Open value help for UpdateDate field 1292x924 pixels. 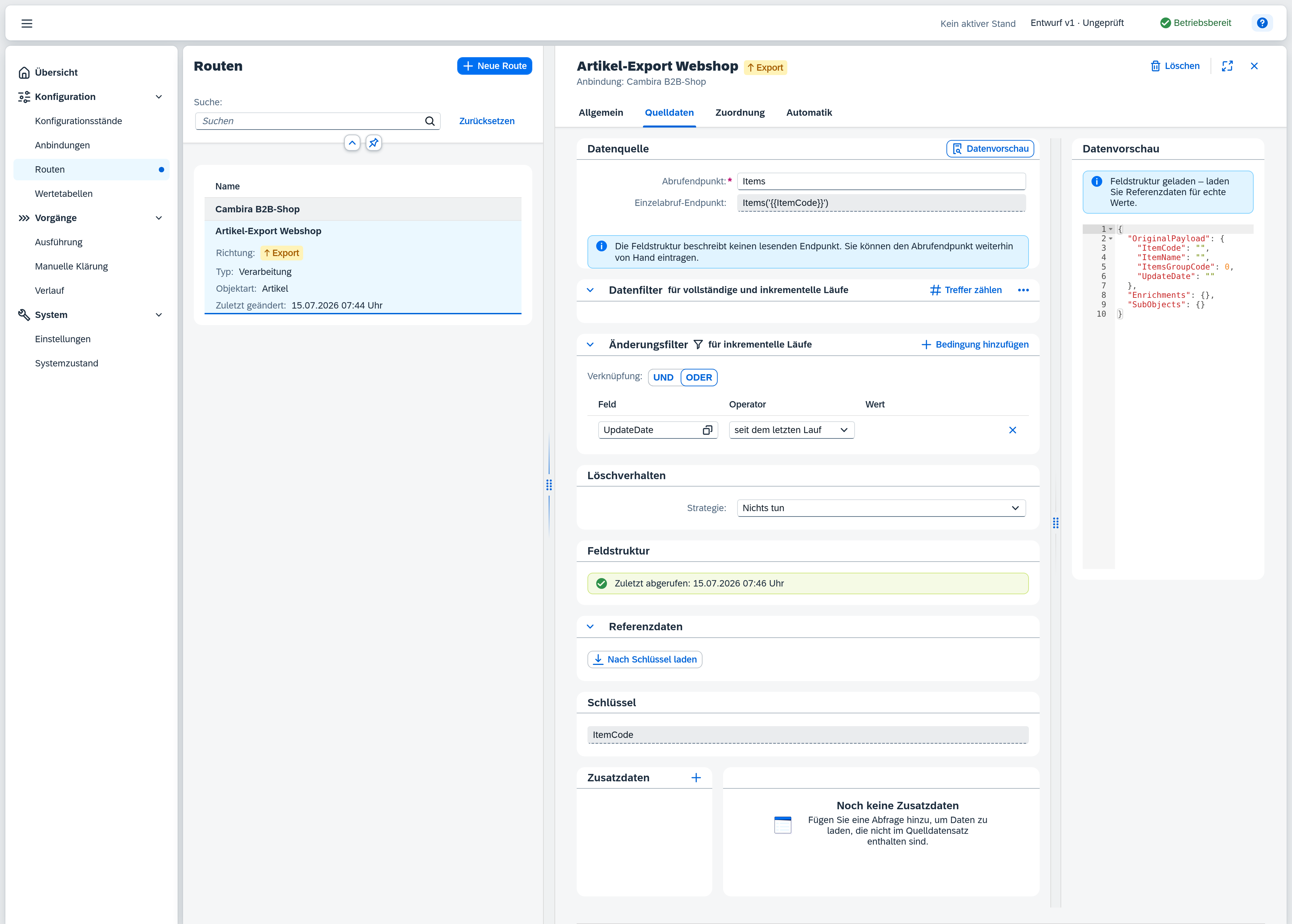pyautogui.click(x=707, y=430)
